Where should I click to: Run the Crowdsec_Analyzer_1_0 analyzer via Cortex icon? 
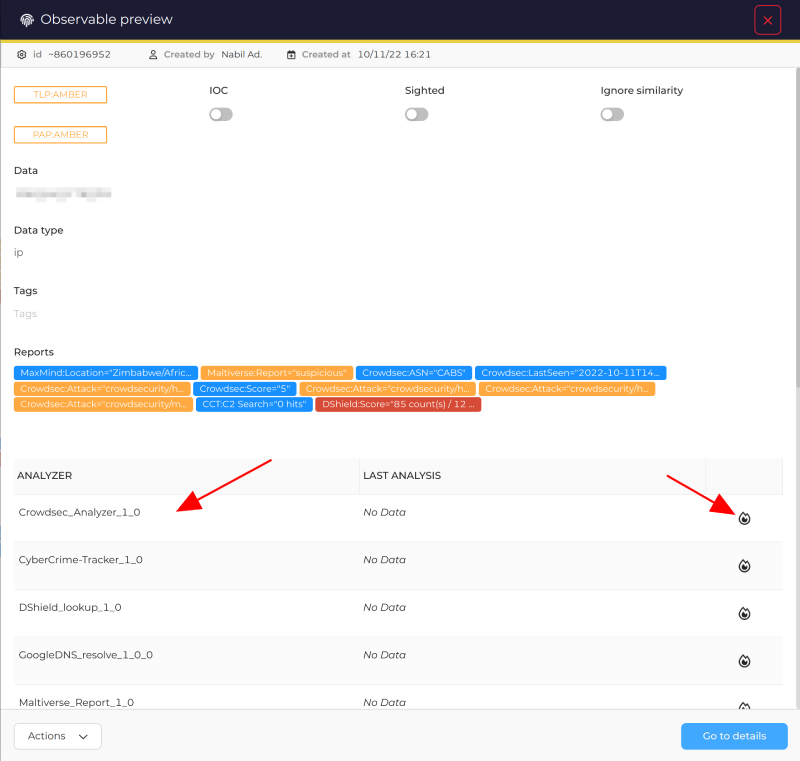point(744,517)
